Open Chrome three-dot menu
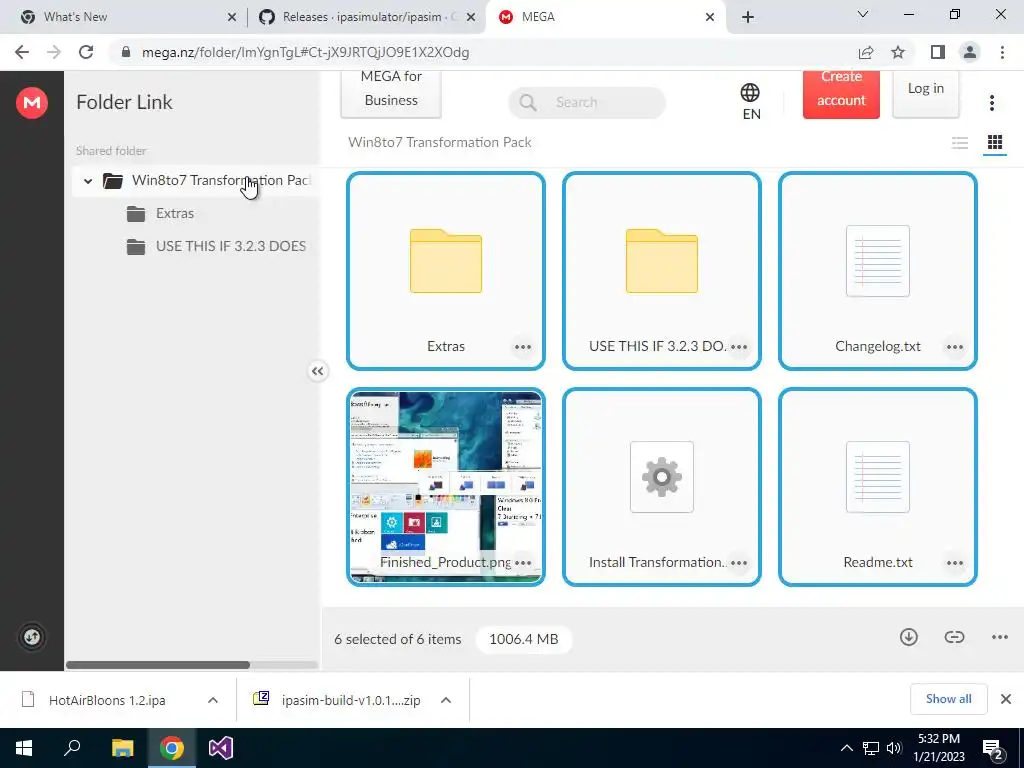The image size is (1024, 768). (1002, 52)
